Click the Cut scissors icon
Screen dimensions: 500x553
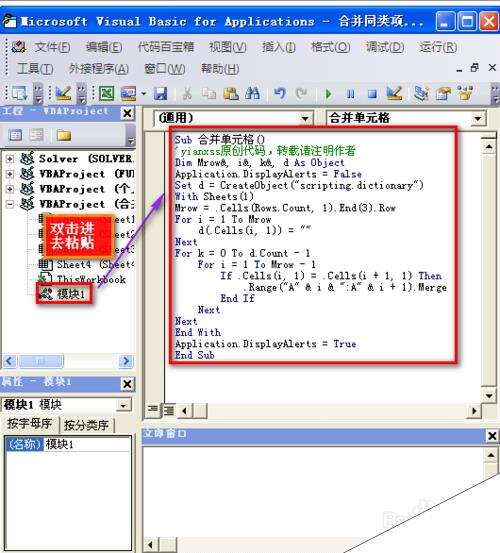[x=187, y=93]
